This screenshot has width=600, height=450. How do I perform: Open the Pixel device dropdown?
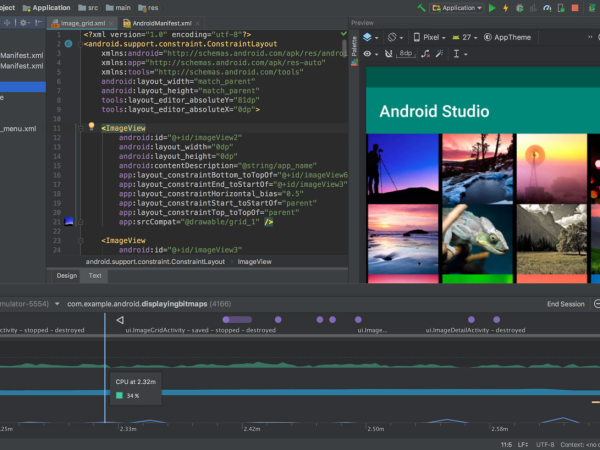click(x=433, y=37)
